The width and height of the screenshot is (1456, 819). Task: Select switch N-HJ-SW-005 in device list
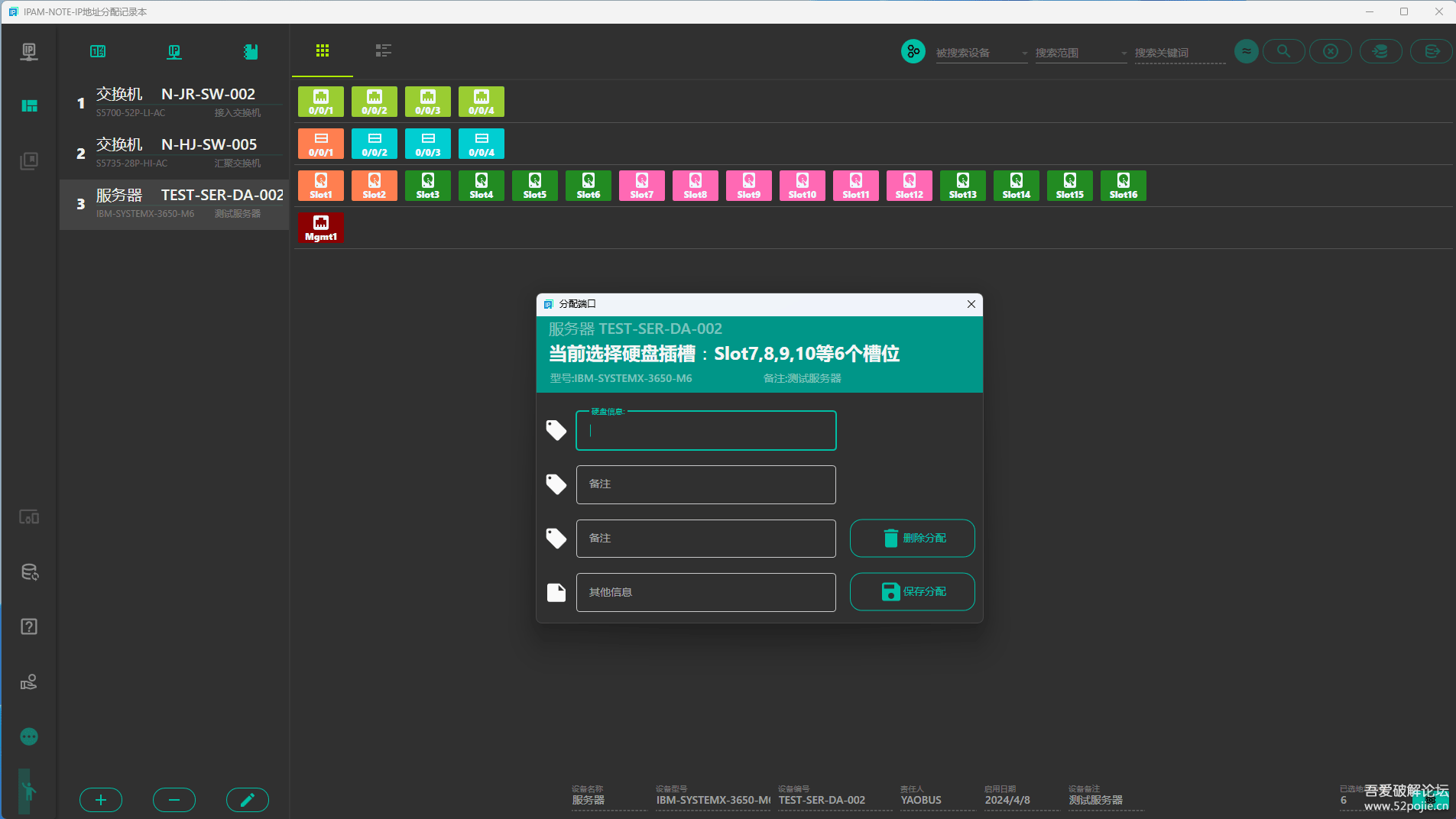click(x=174, y=154)
